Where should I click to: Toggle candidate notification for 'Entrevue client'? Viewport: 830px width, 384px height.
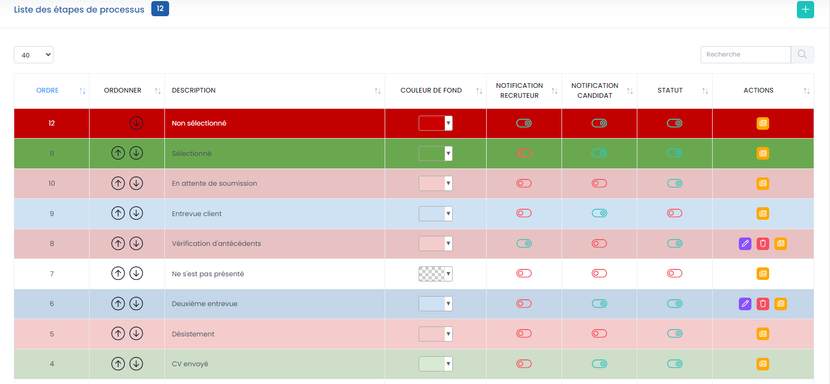[599, 213]
